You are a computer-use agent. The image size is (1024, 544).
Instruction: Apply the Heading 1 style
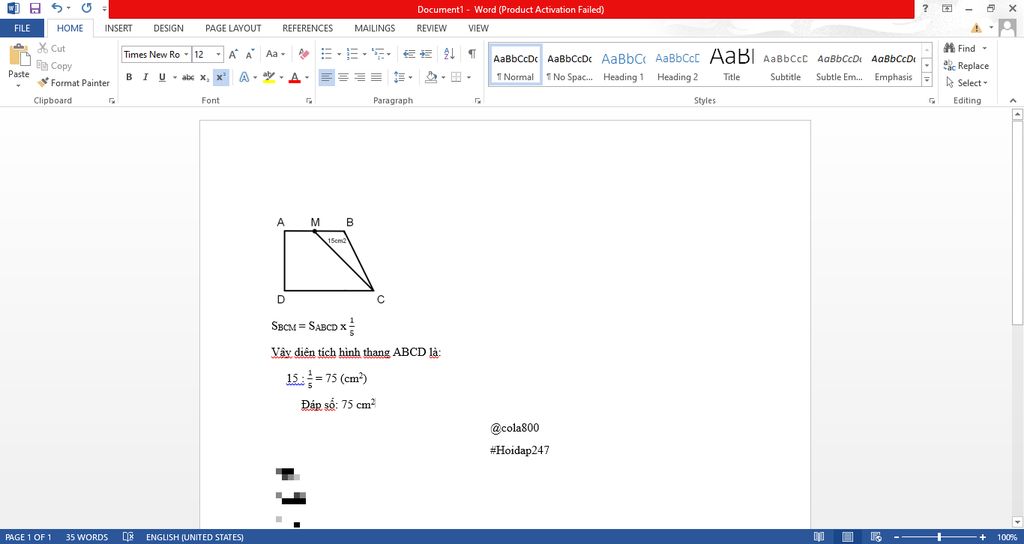coord(623,65)
